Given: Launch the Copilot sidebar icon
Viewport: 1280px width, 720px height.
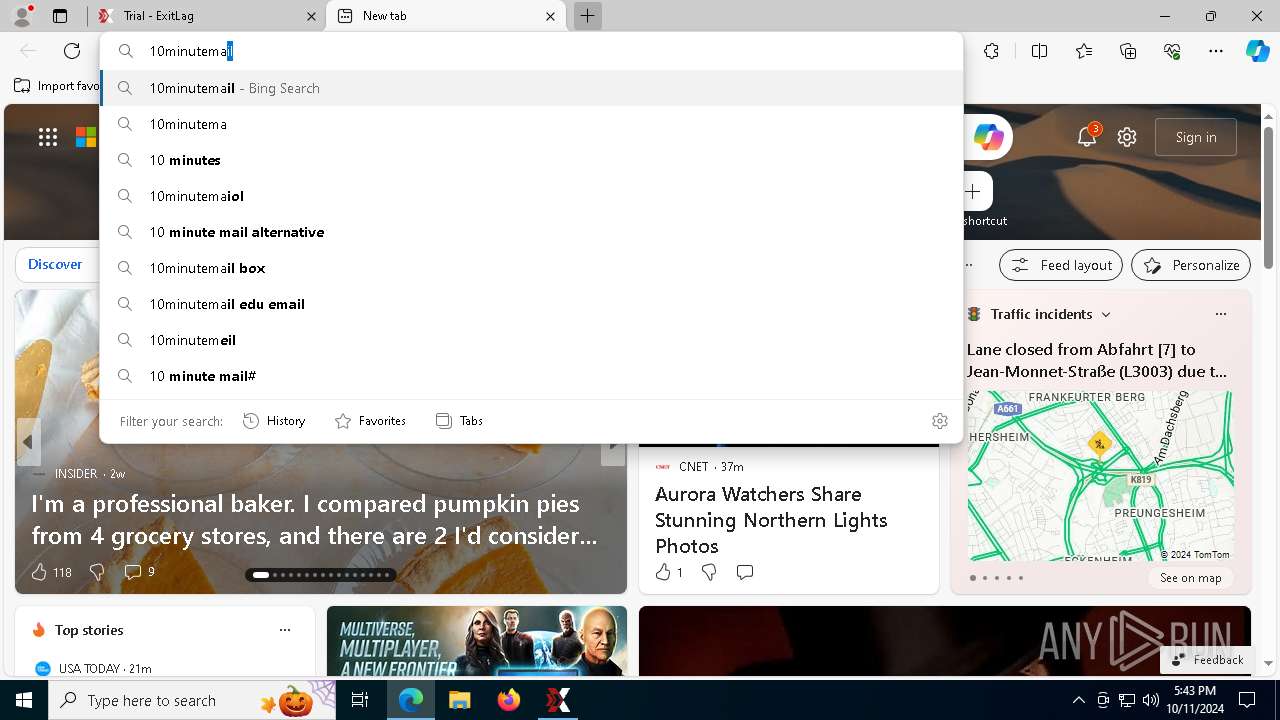Looking at the screenshot, I should click(1257, 51).
